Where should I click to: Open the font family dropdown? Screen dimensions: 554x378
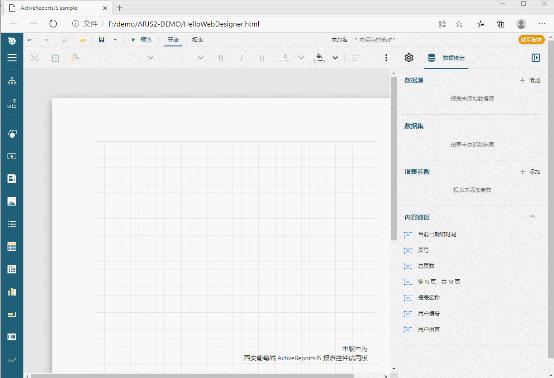(151, 58)
